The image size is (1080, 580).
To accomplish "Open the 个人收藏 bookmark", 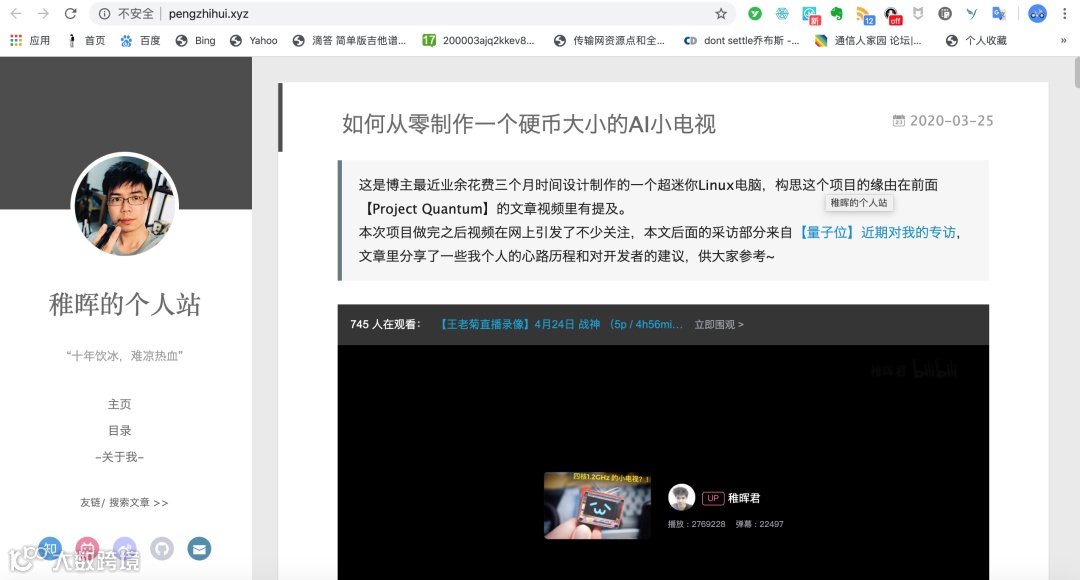I will pyautogui.click(x=976, y=41).
